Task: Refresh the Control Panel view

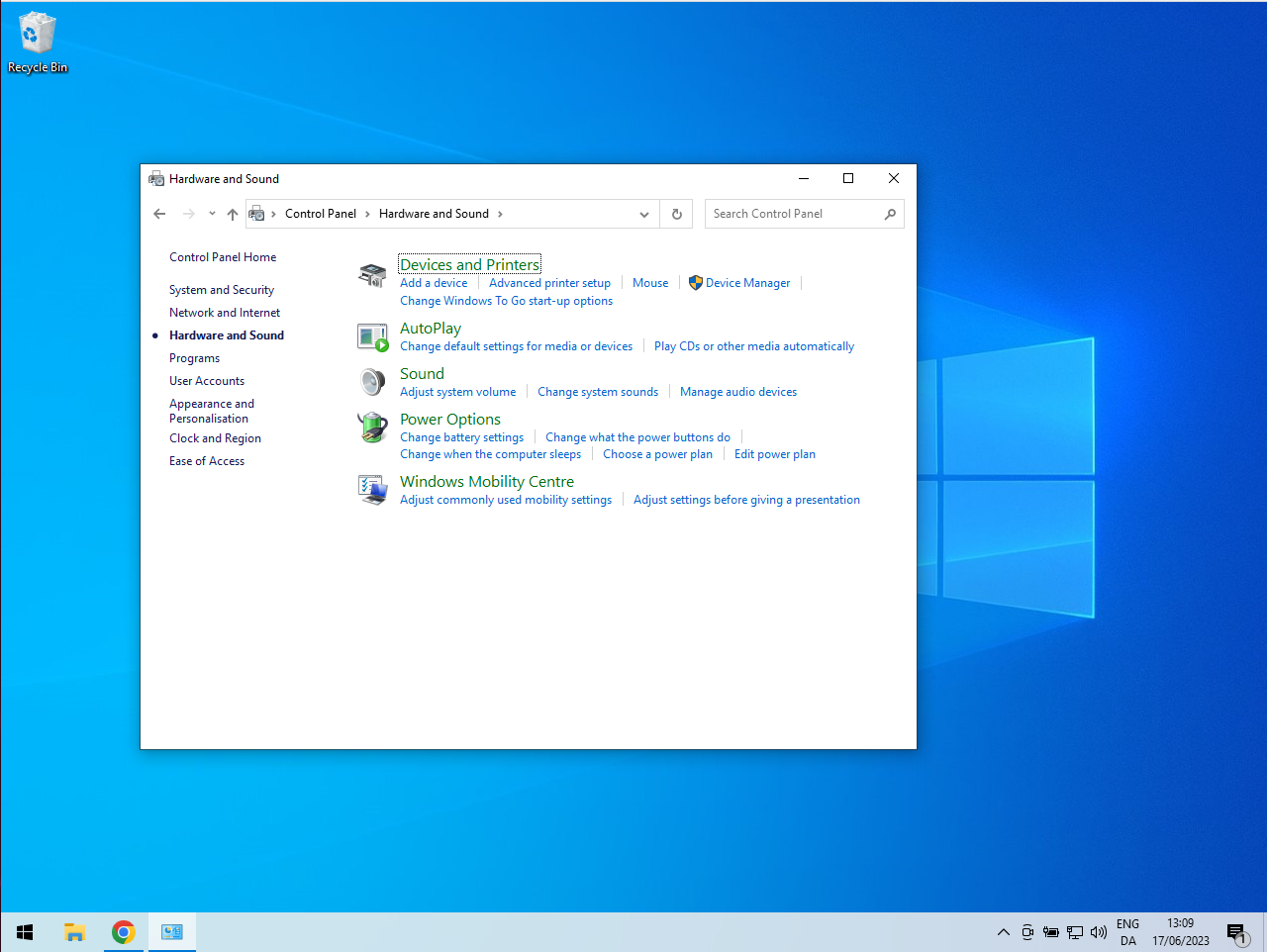Action: [x=677, y=214]
